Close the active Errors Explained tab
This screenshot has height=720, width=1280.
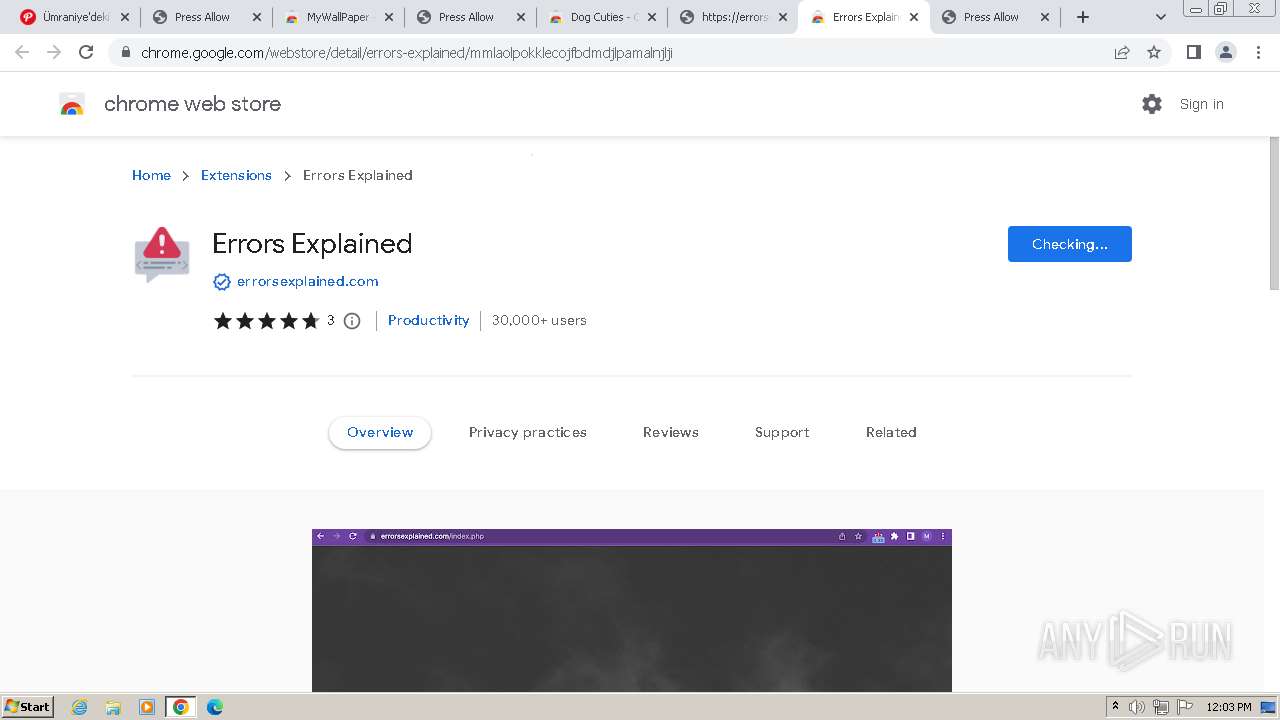point(914,17)
